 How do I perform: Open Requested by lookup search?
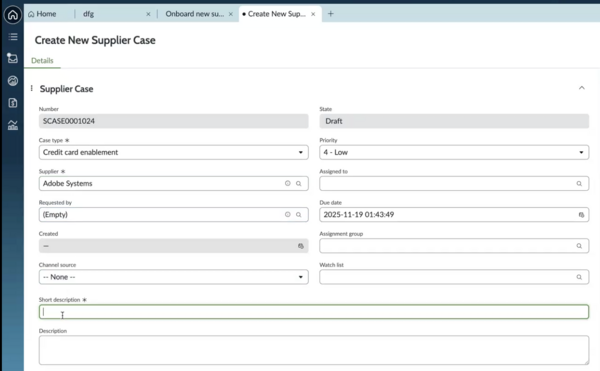click(298, 215)
